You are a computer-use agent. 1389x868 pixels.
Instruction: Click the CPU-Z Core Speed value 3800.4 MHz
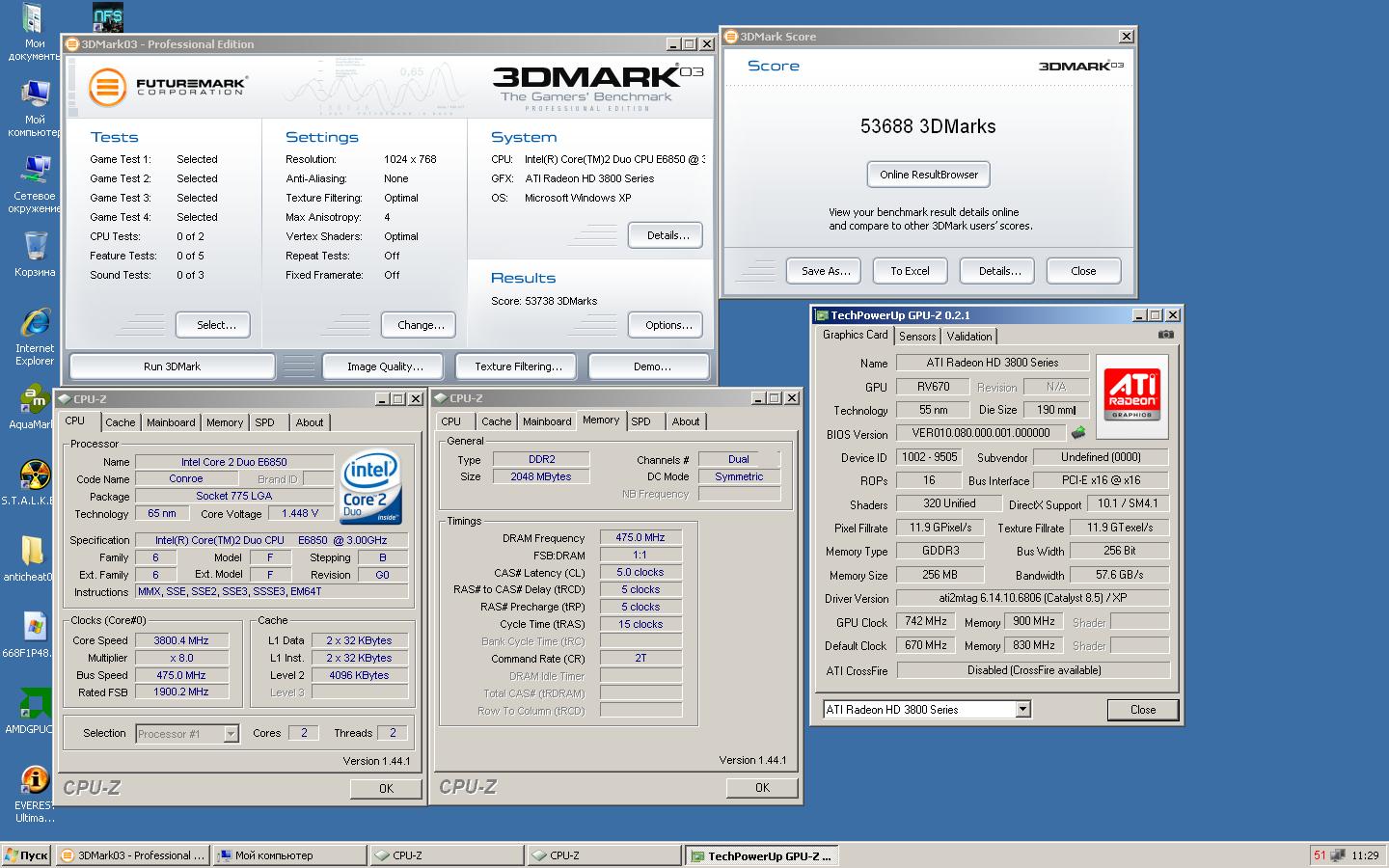(x=181, y=640)
